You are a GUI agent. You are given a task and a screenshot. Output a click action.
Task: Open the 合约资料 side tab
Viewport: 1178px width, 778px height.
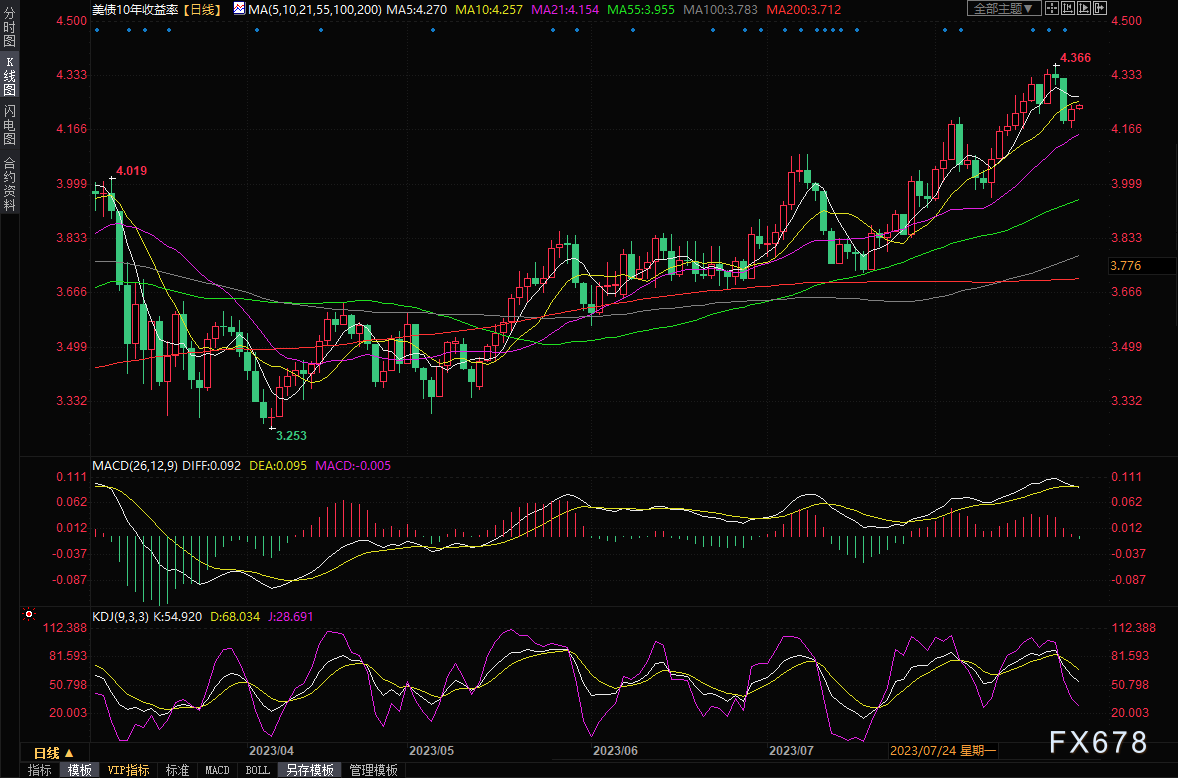9,183
